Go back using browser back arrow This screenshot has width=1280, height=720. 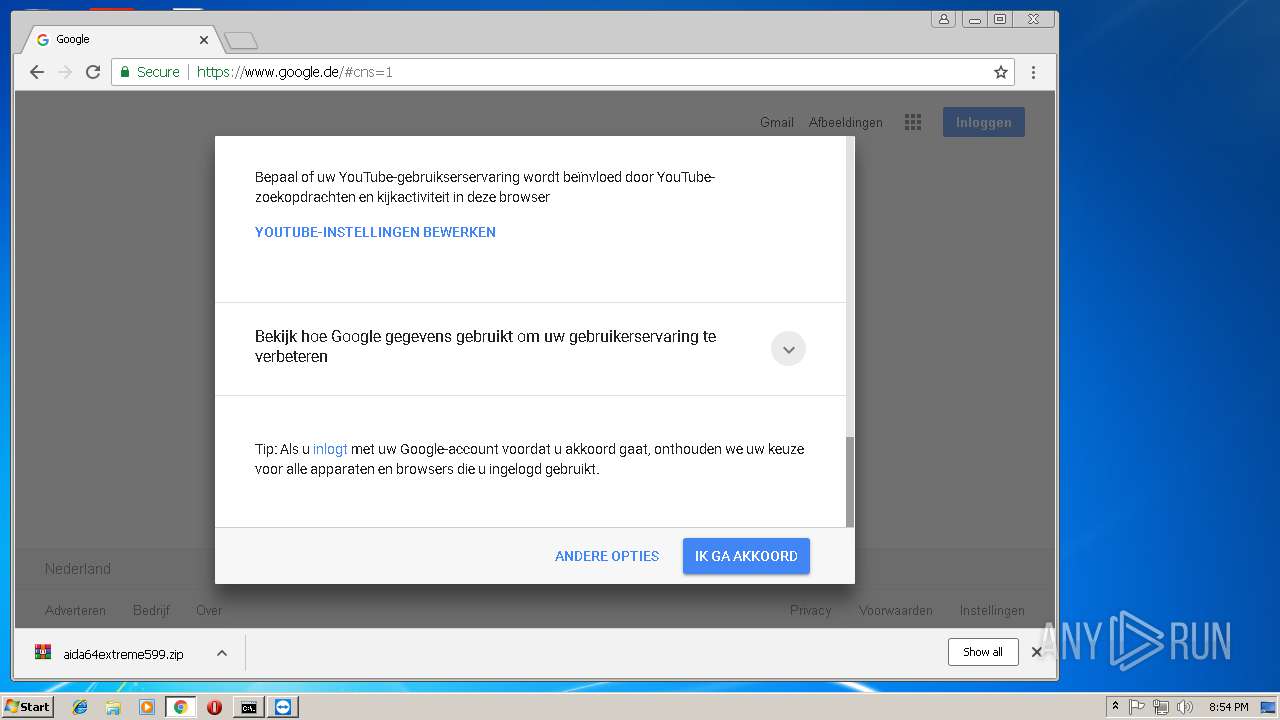pos(37,72)
